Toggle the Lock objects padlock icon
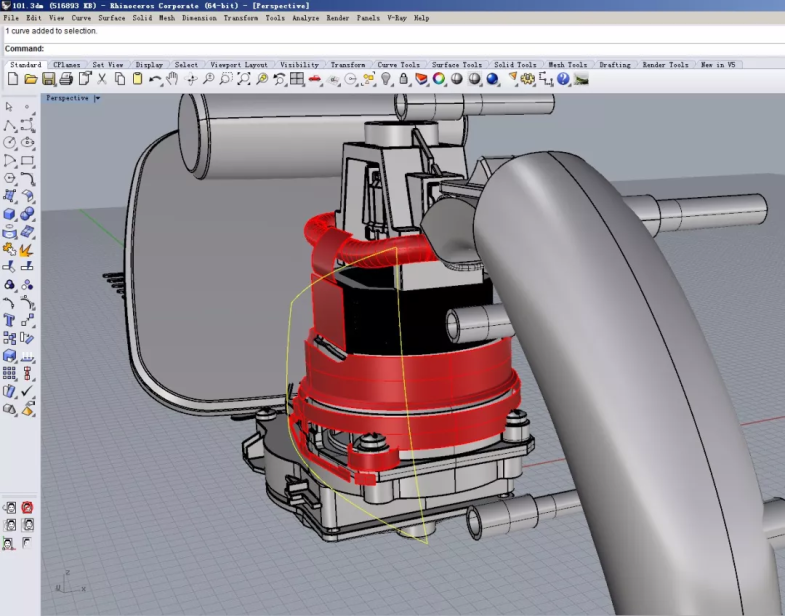 (x=404, y=79)
